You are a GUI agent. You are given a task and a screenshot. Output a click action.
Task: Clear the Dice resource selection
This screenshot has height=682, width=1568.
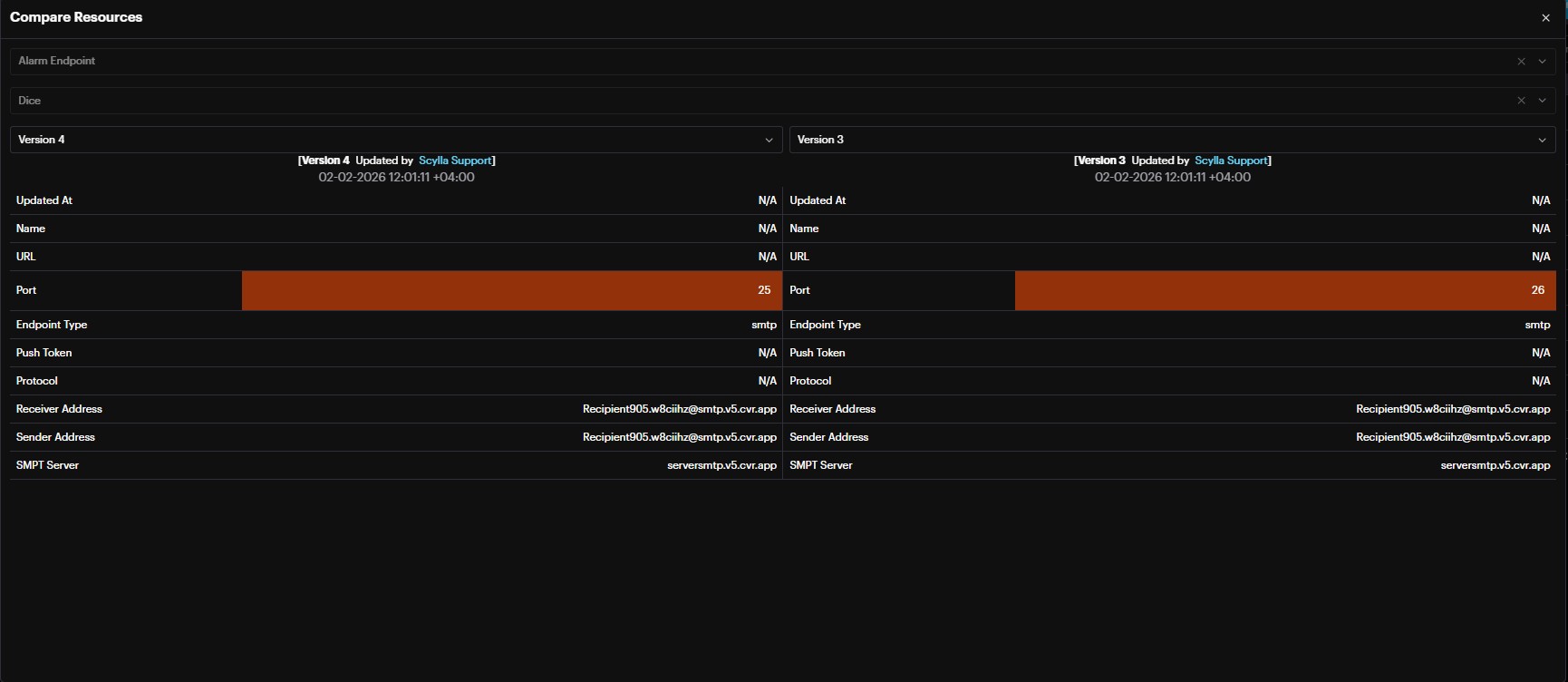(x=1521, y=101)
